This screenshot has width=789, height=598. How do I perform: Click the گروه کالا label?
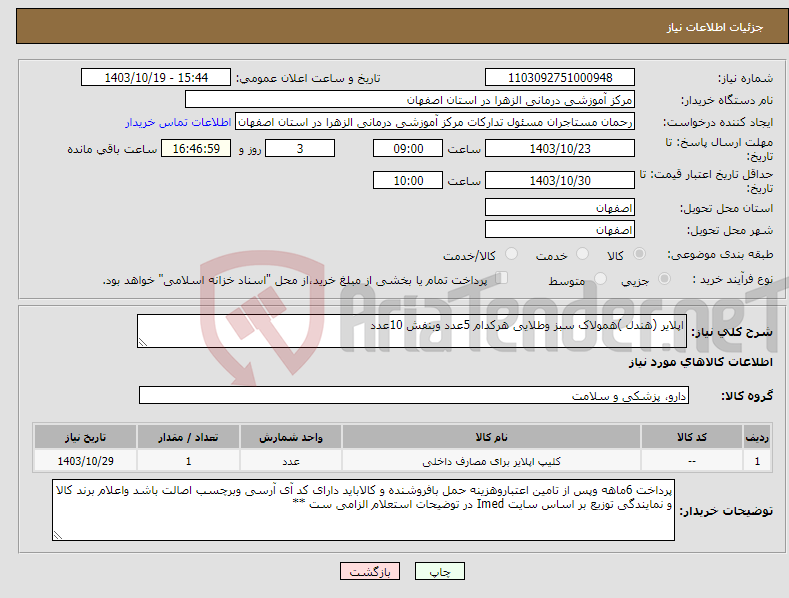[747, 396]
